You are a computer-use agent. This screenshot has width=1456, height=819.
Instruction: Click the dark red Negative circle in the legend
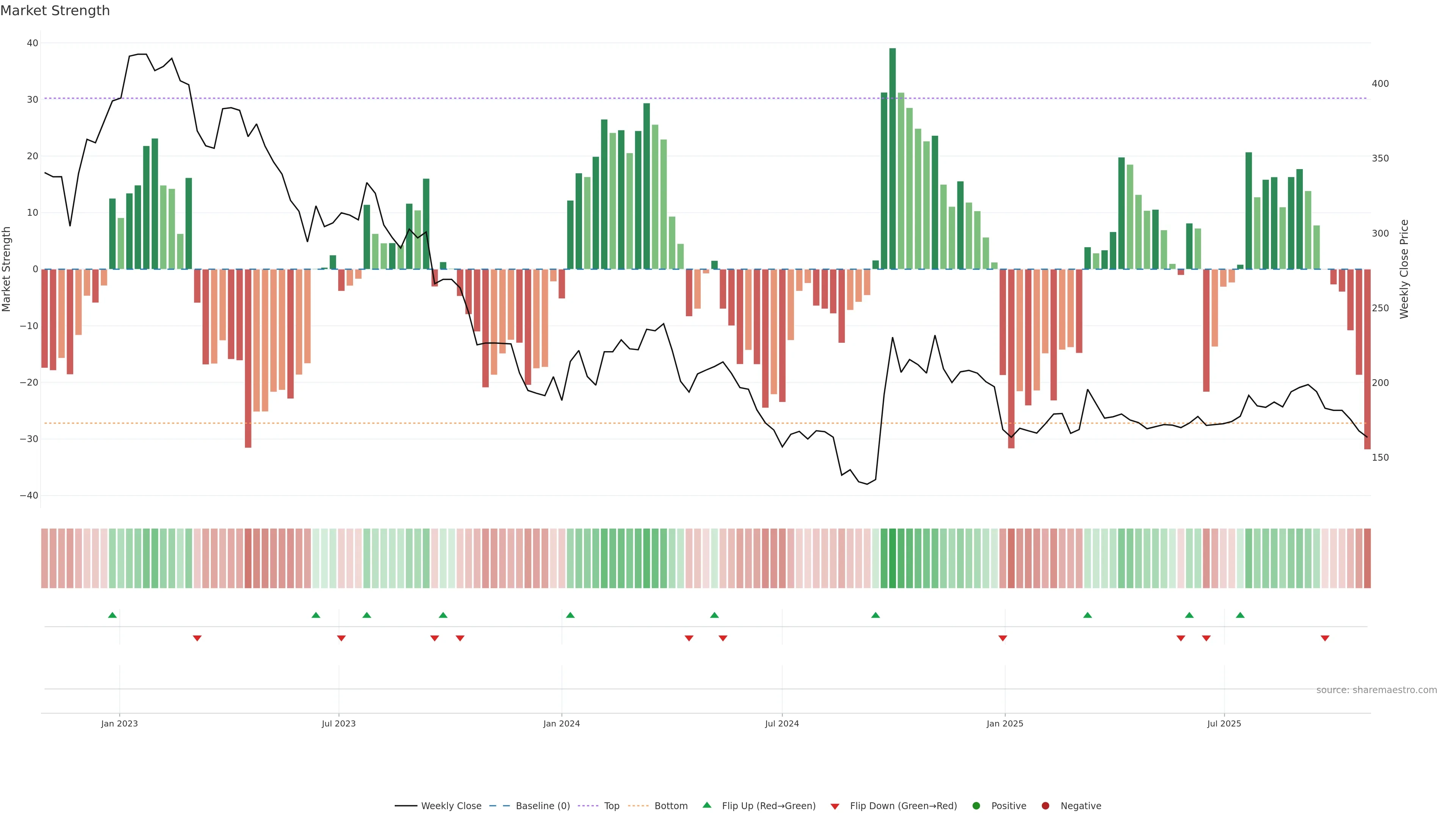pyautogui.click(x=1045, y=806)
